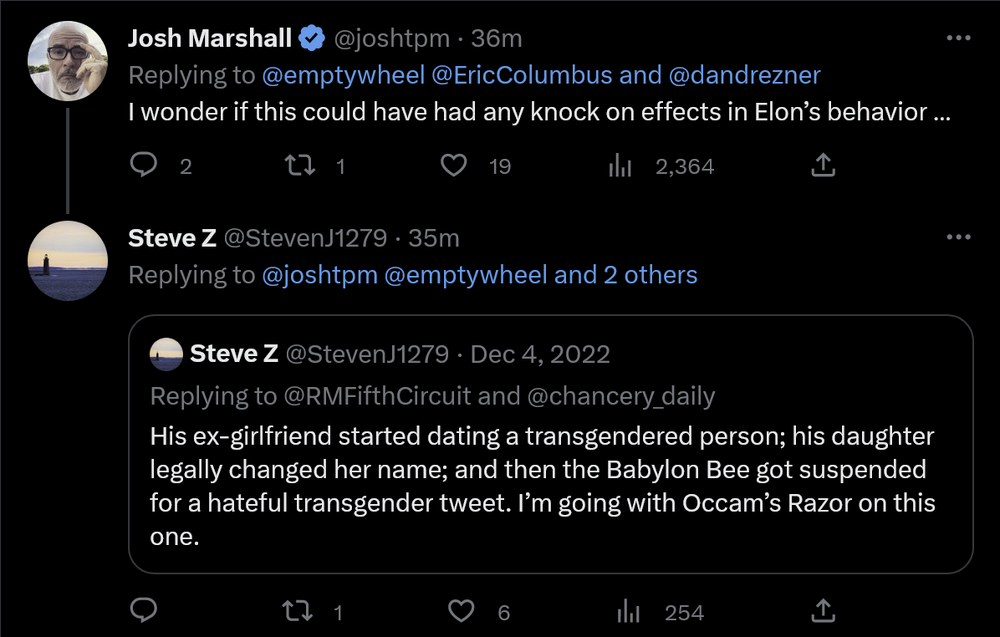Reply to Josh Marshall's tweet
Image resolution: width=1000 pixels, height=637 pixels.
tap(145, 165)
